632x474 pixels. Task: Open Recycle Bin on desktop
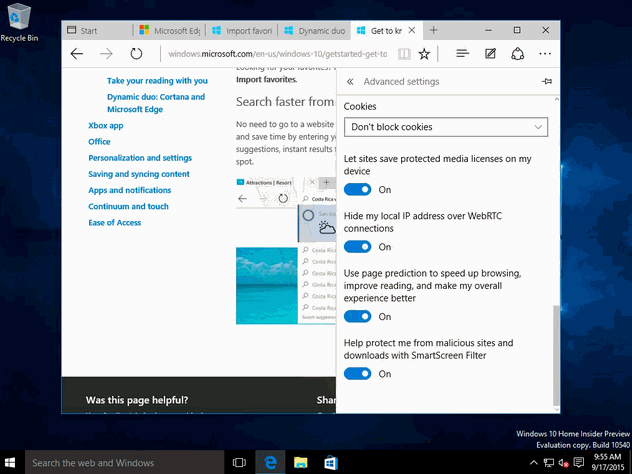pyautogui.click(x=19, y=23)
